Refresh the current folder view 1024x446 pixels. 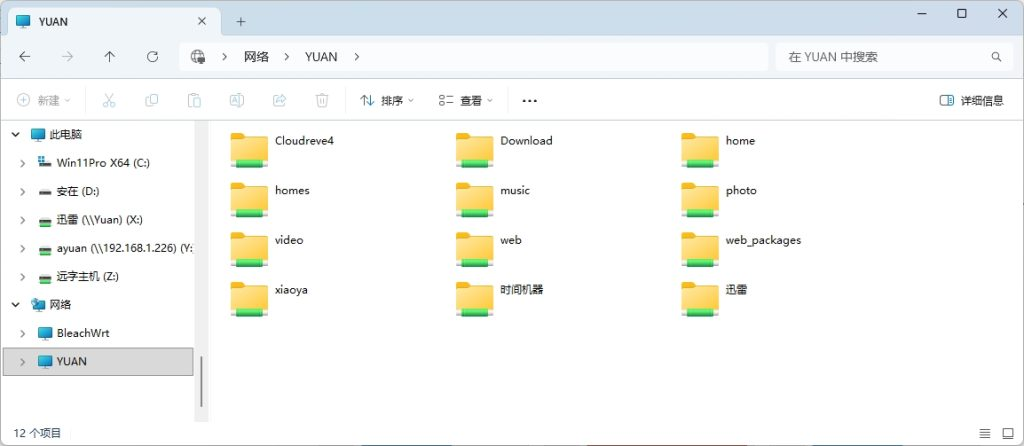(x=152, y=57)
